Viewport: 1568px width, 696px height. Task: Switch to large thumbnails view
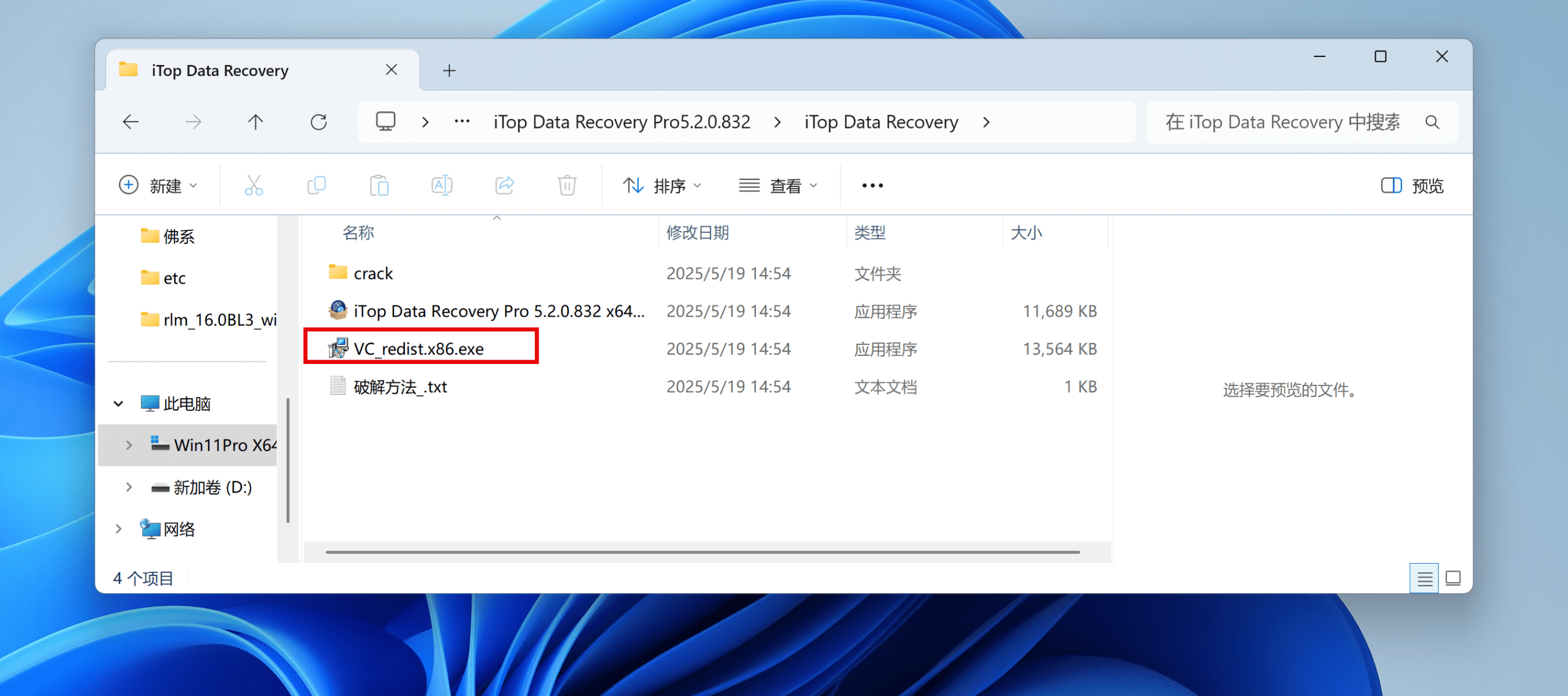(1453, 578)
